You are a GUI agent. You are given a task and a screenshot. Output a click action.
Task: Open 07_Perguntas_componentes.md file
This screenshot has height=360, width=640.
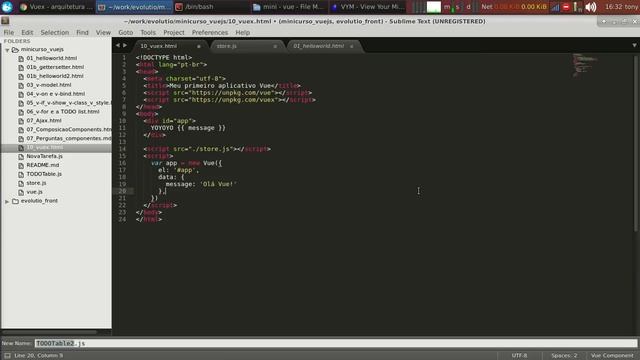(69, 138)
